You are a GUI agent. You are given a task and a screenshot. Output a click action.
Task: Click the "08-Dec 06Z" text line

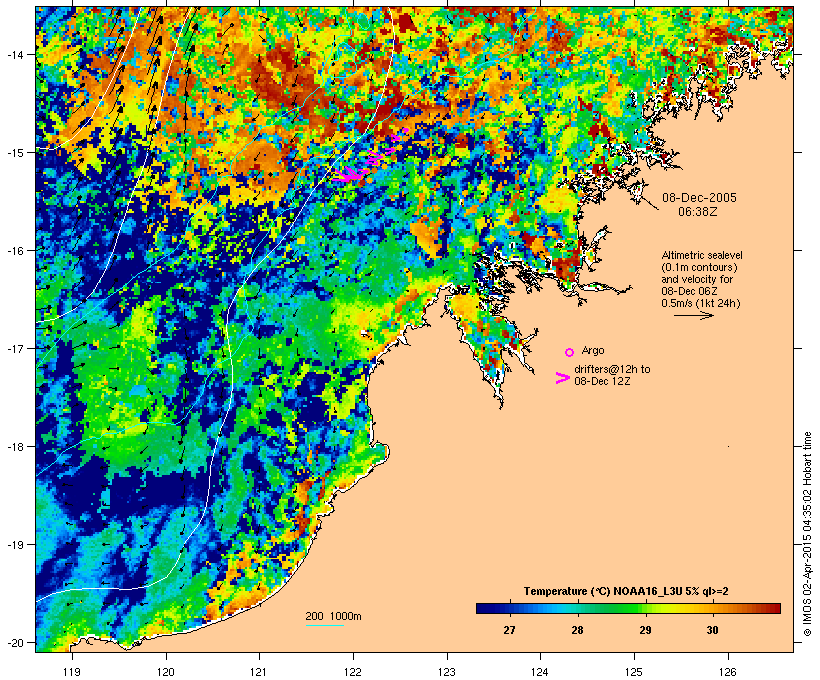[689, 291]
